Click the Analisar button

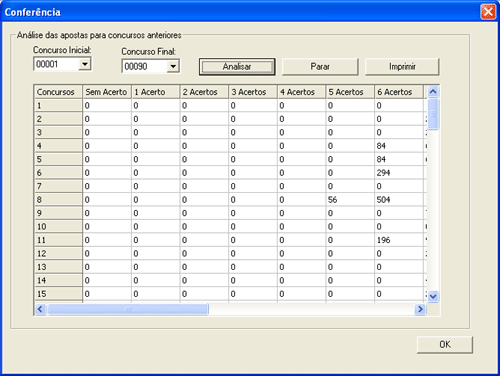coord(237,67)
